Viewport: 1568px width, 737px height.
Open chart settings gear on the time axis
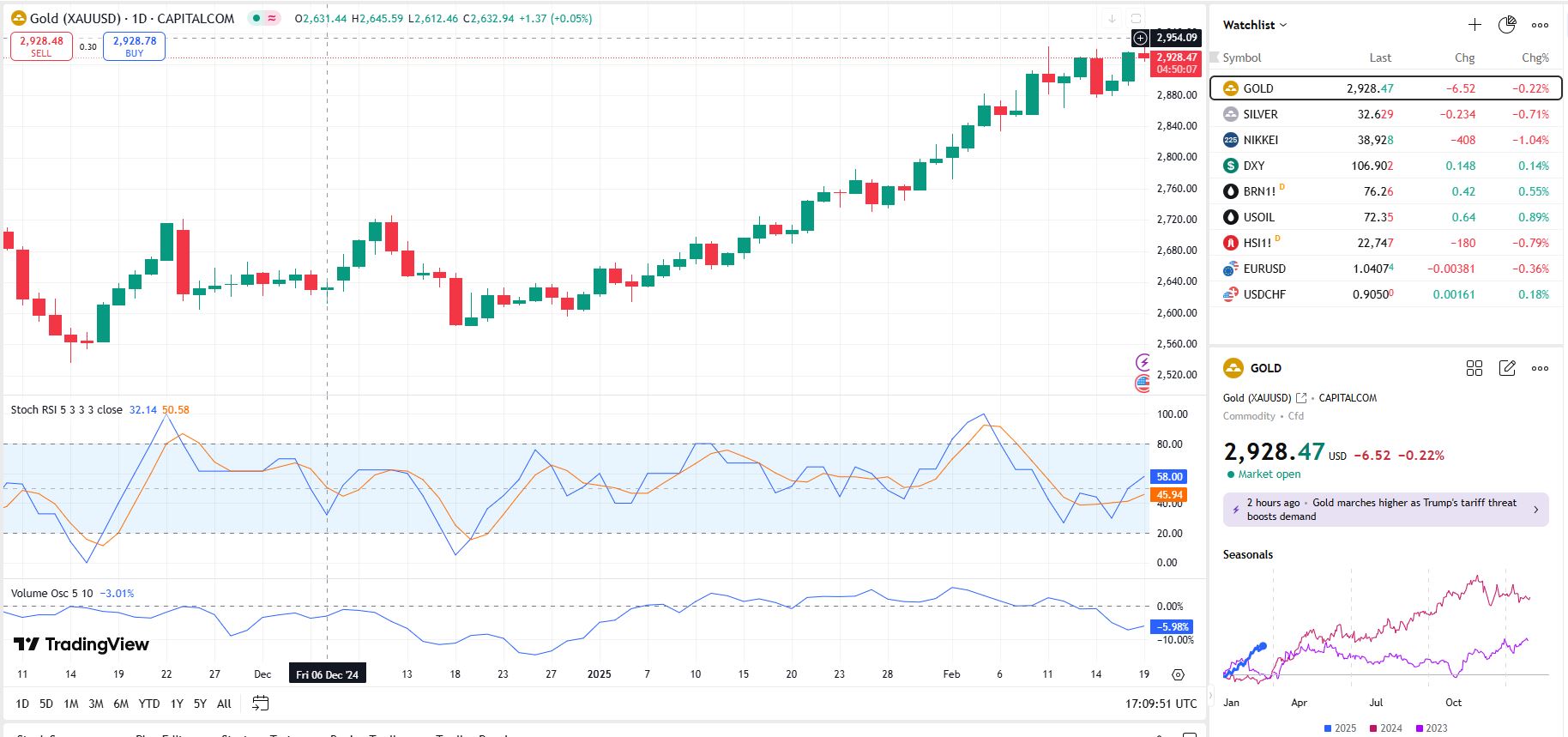click(x=1178, y=674)
